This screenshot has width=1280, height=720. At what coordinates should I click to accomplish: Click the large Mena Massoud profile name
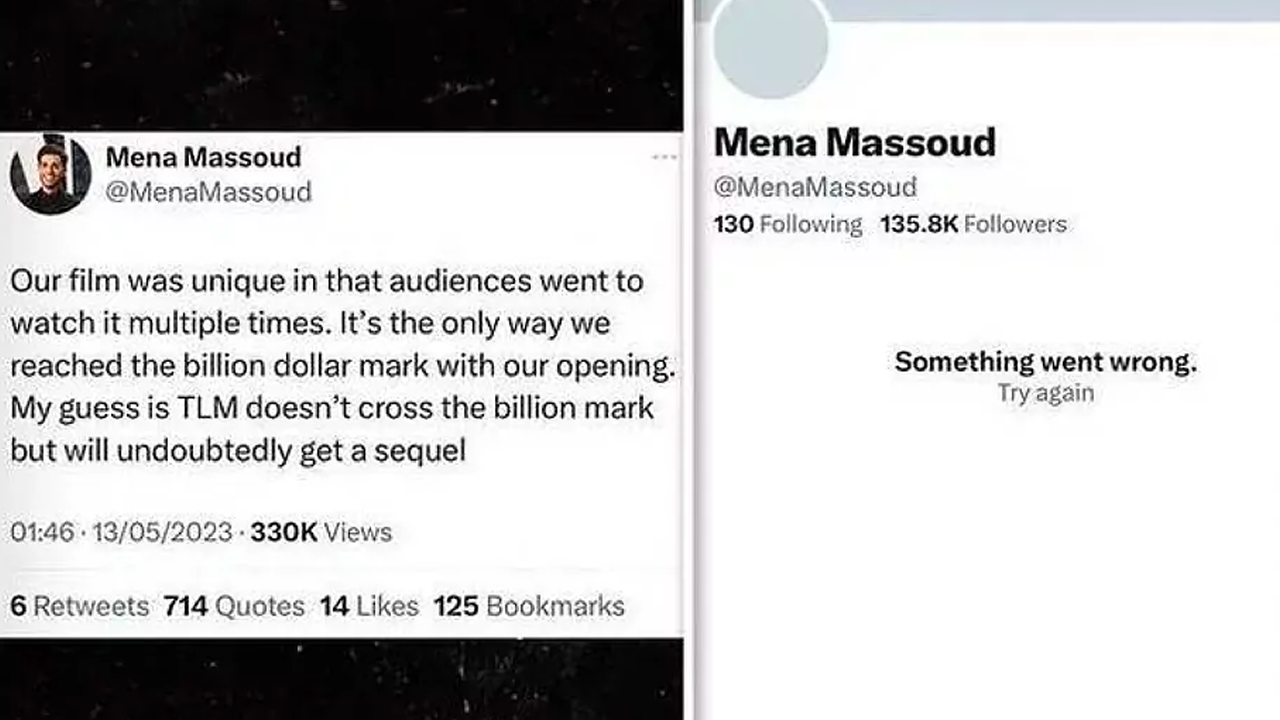tap(855, 143)
